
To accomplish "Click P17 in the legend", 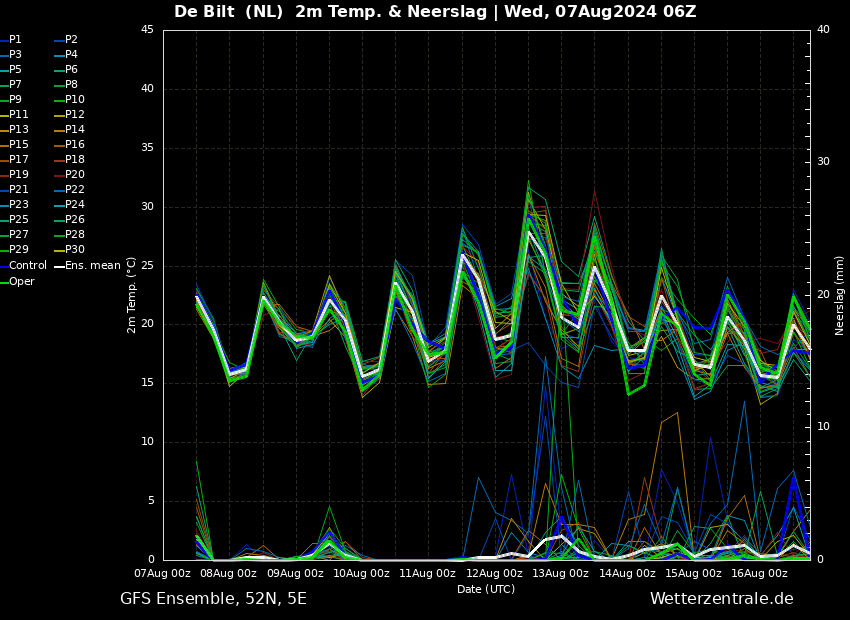I will tap(18, 159).
